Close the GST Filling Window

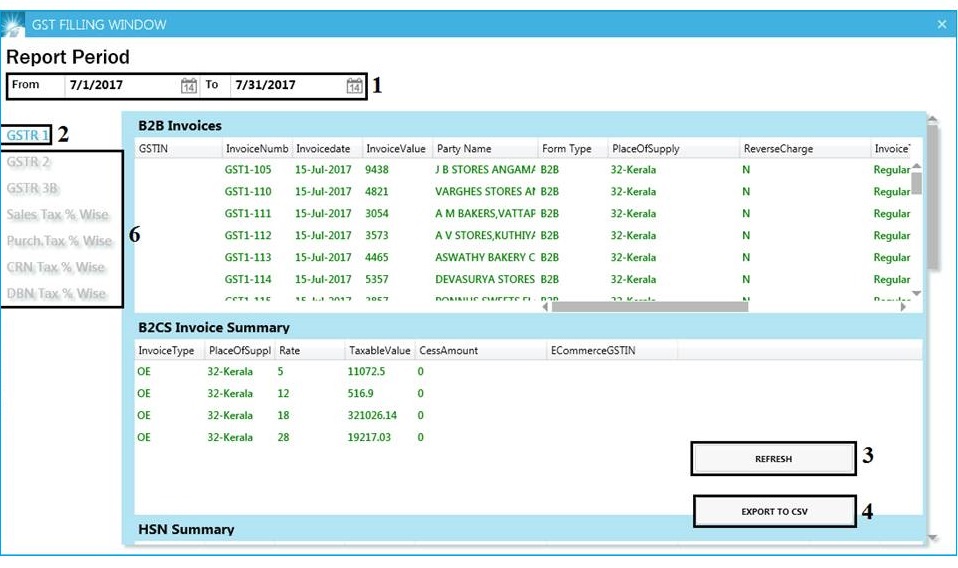(x=942, y=24)
